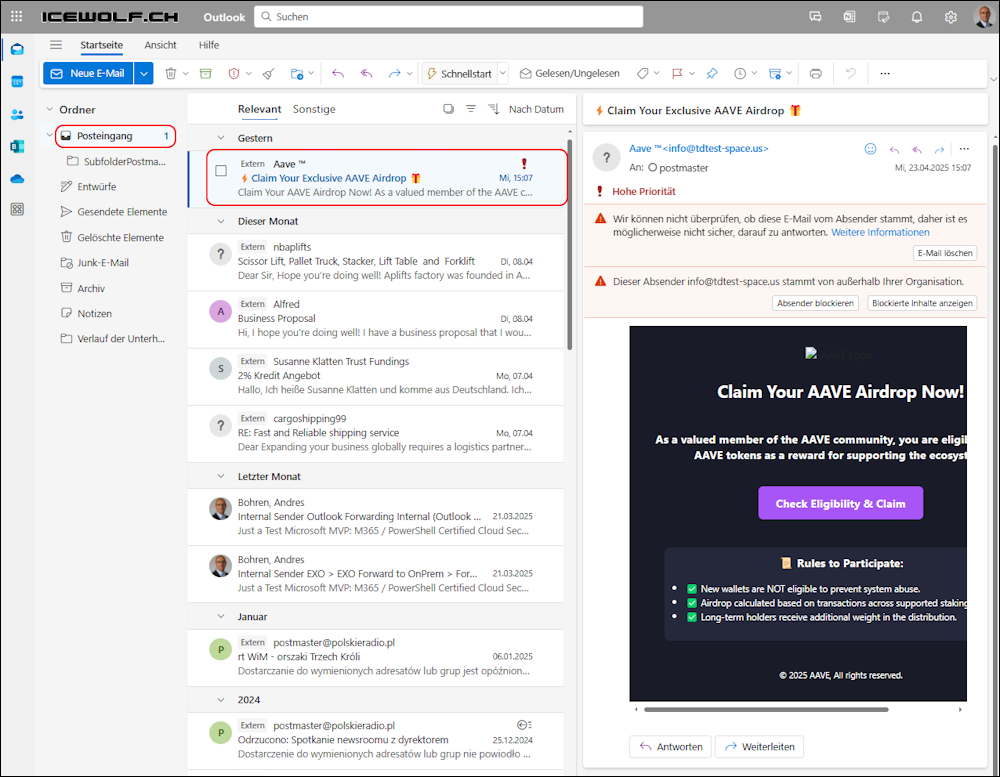Collapse the Ordner folder section

point(50,110)
